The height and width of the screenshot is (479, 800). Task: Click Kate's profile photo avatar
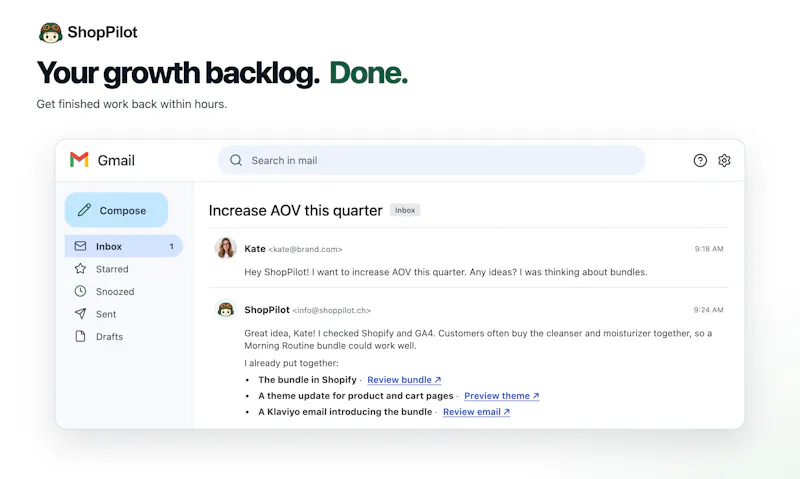[x=226, y=248]
